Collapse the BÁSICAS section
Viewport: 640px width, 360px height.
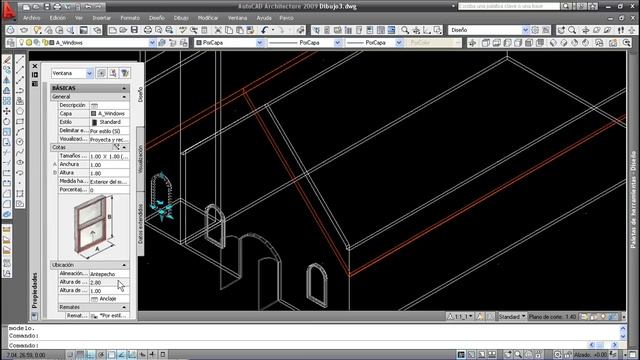124,88
